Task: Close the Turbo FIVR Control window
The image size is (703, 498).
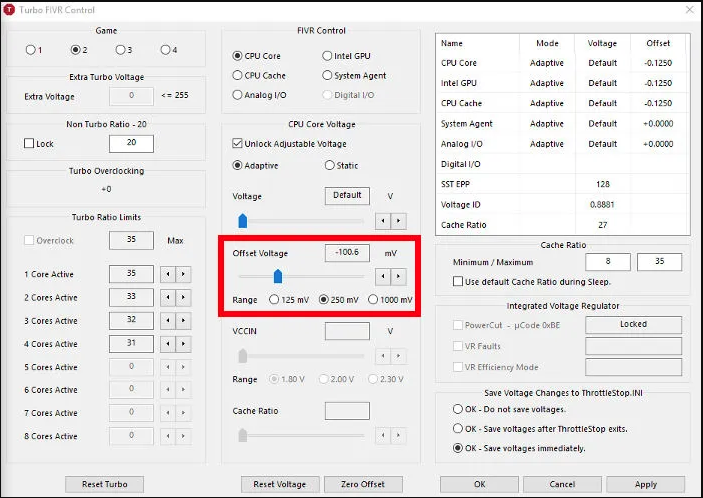Action: pyautogui.click(x=690, y=9)
